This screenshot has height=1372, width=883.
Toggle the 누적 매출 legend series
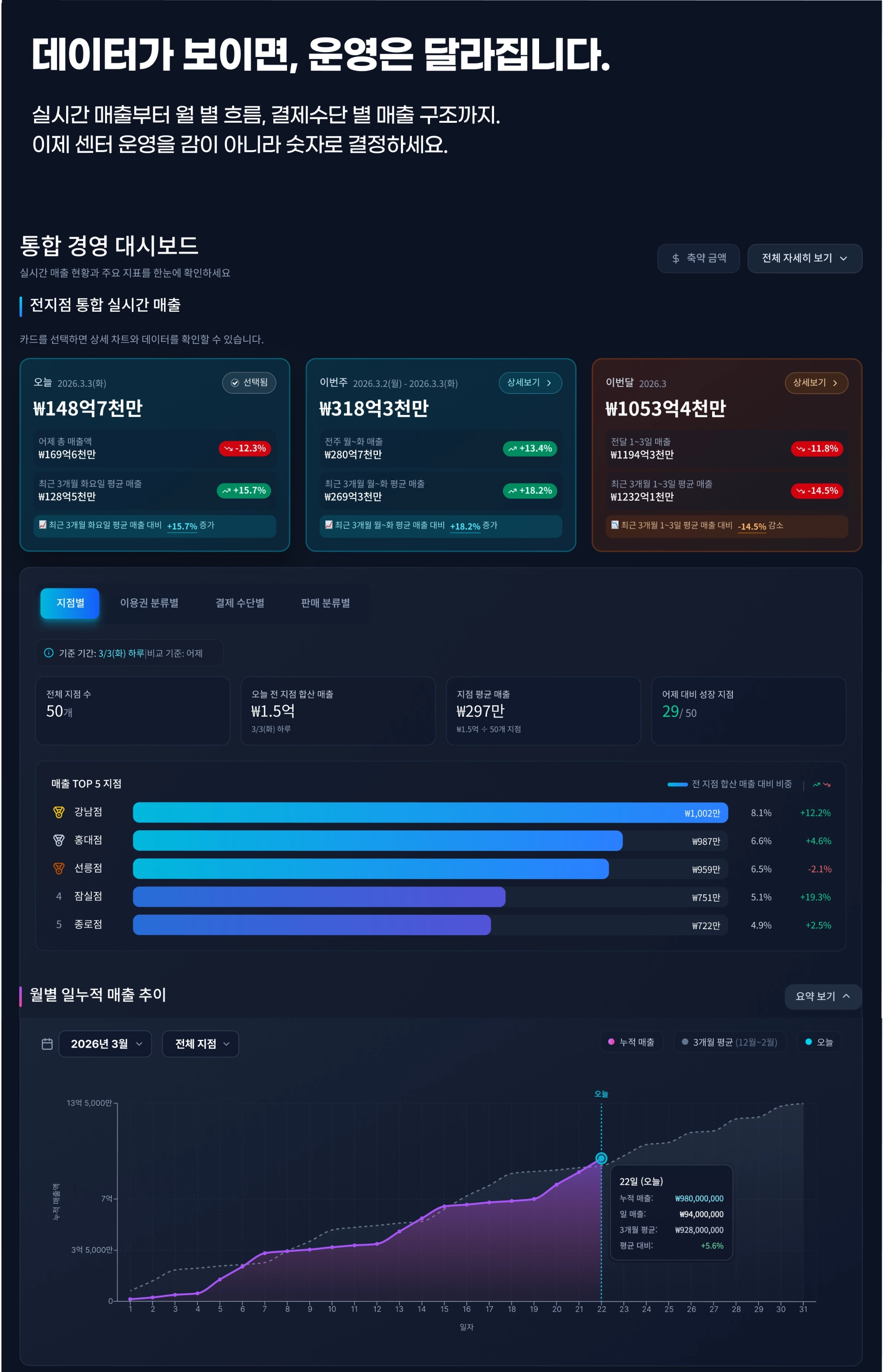click(631, 1042)
